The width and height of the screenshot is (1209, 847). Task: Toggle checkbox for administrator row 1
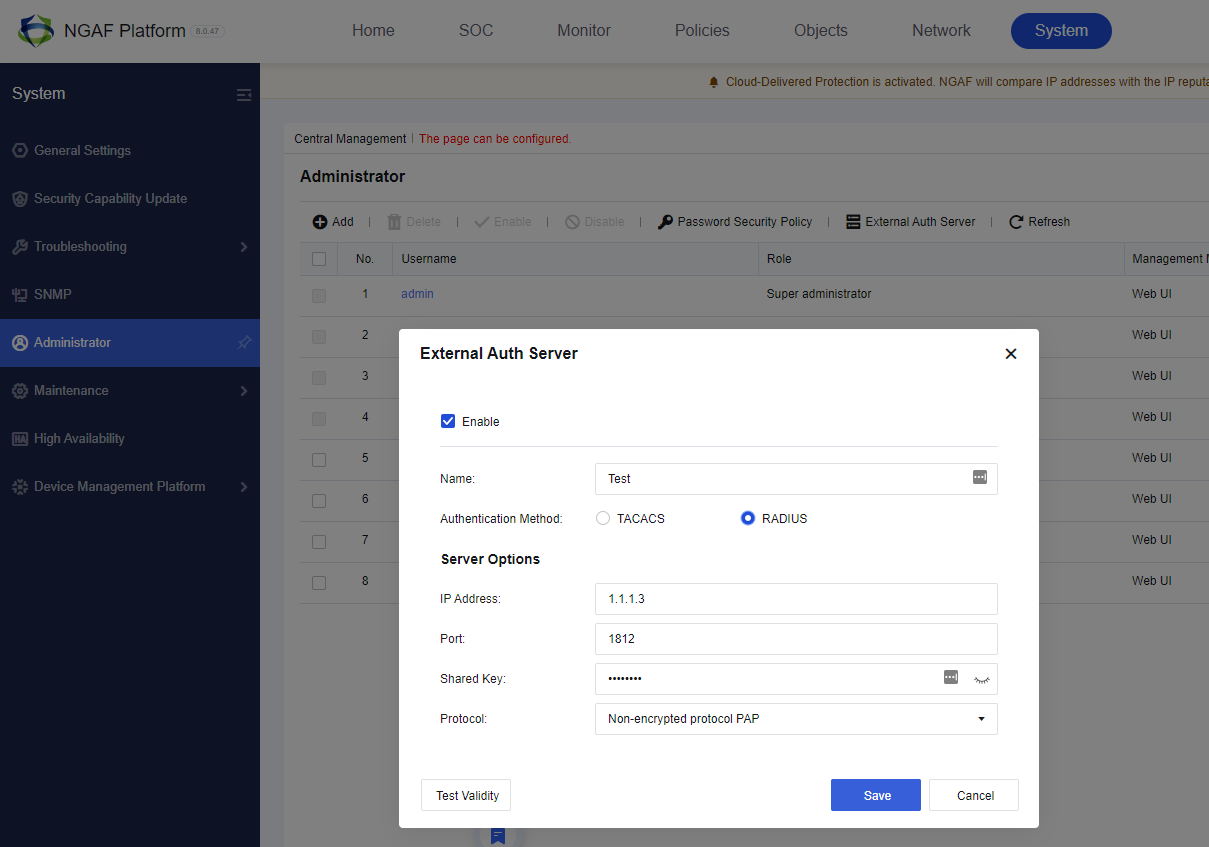point(319,296)
